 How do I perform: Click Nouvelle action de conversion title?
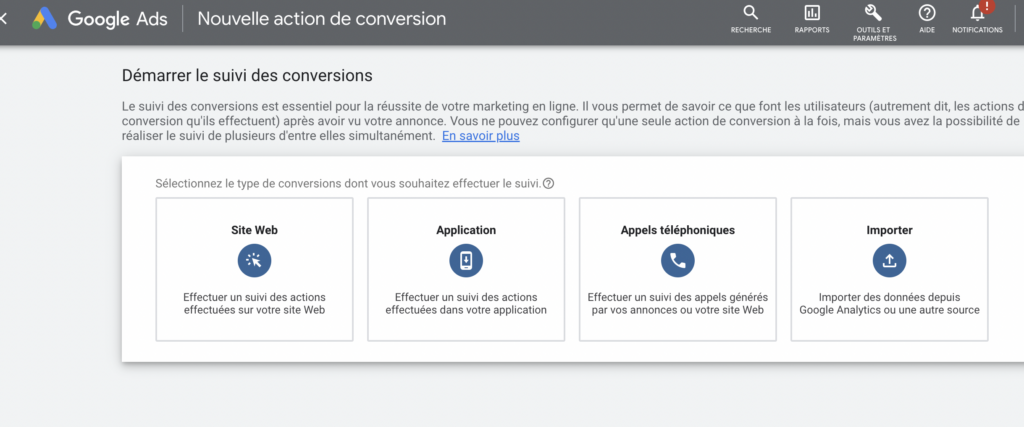322,18
